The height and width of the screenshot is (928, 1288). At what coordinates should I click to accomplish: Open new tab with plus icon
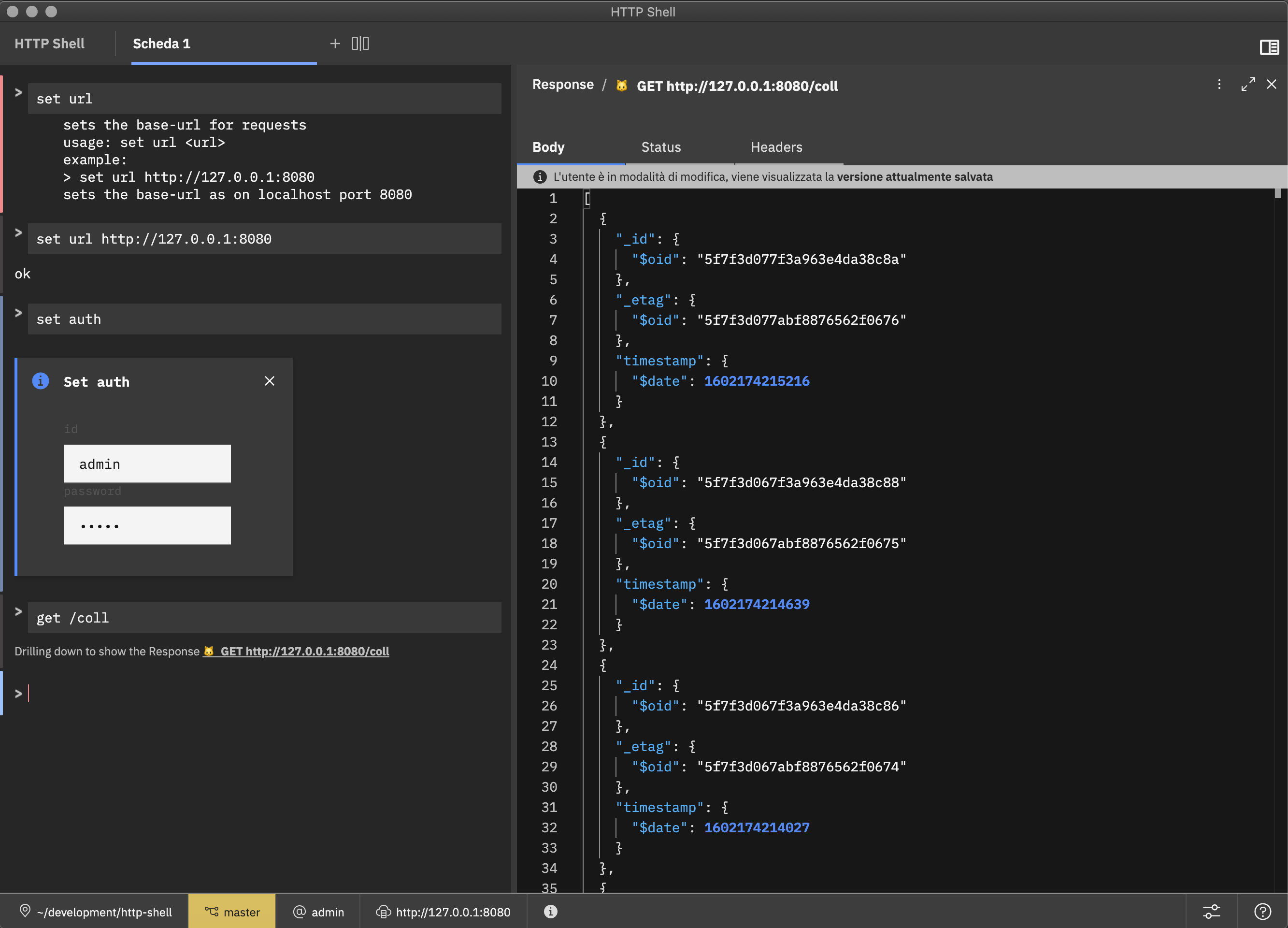click(335, 44)
